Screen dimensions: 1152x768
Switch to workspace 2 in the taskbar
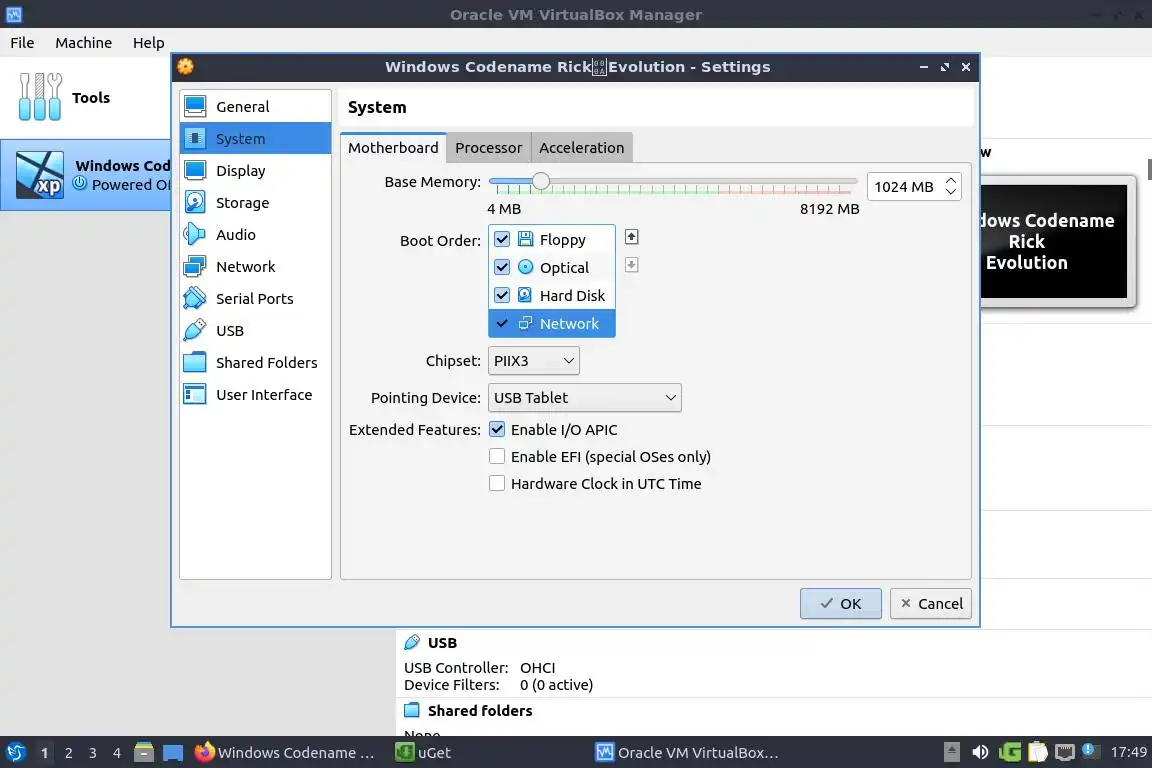68,753
